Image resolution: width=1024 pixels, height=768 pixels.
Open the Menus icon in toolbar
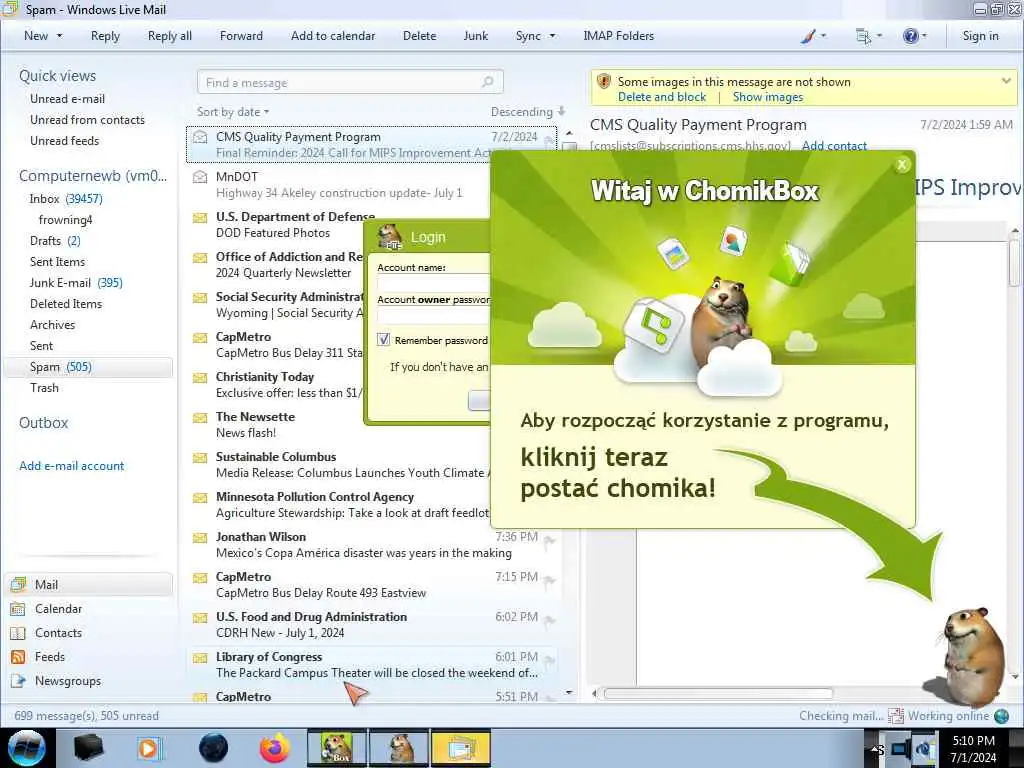click(x=863, y=36)
